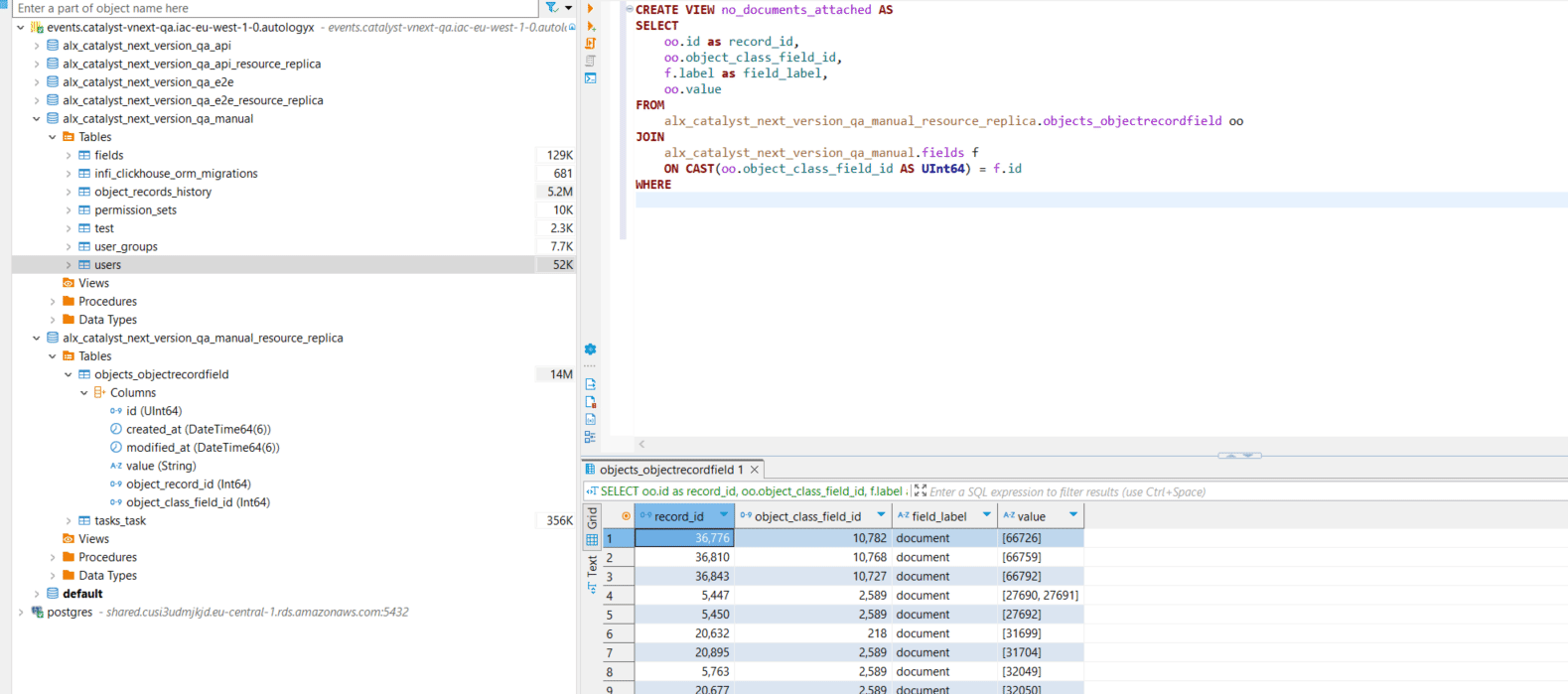This screenshot has width=1568, height=694.
Task: Click the value cell [31699]
Action: 1040,633
